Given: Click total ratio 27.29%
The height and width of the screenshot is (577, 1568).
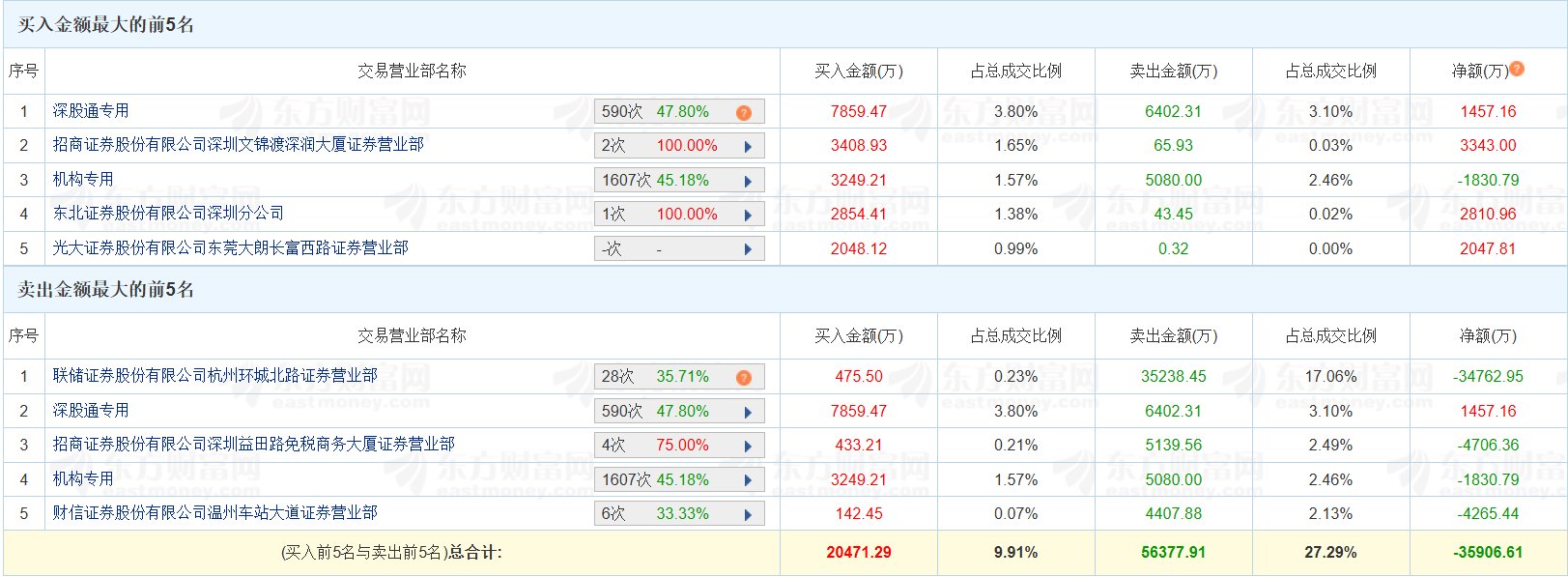Looking at the screenshot, I should pos(1330,553).
